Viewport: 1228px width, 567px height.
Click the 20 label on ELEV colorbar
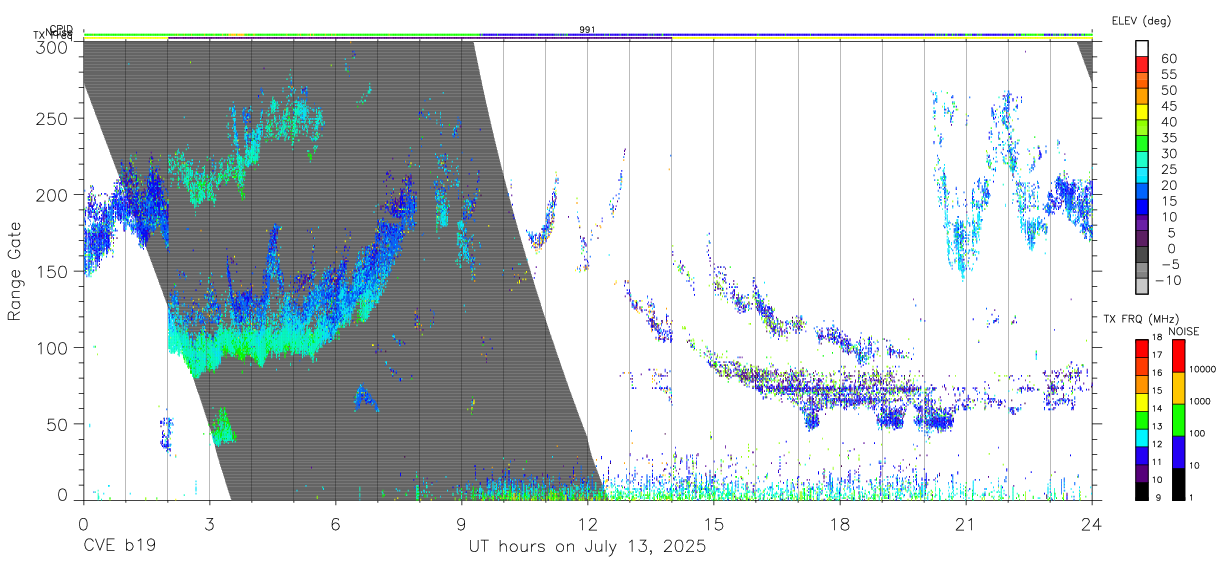tap(1168, 186)
